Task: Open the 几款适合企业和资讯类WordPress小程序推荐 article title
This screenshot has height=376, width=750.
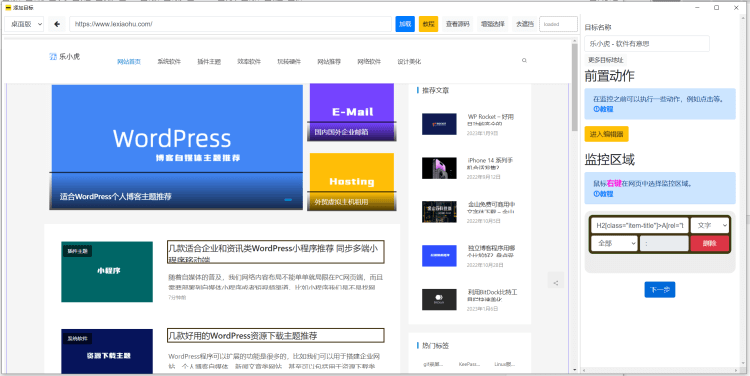Action: (276, 252)
